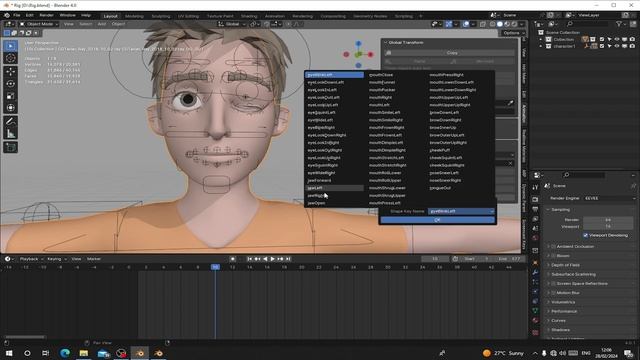Click the outliner filter funnel icon

tap(620, 24)
